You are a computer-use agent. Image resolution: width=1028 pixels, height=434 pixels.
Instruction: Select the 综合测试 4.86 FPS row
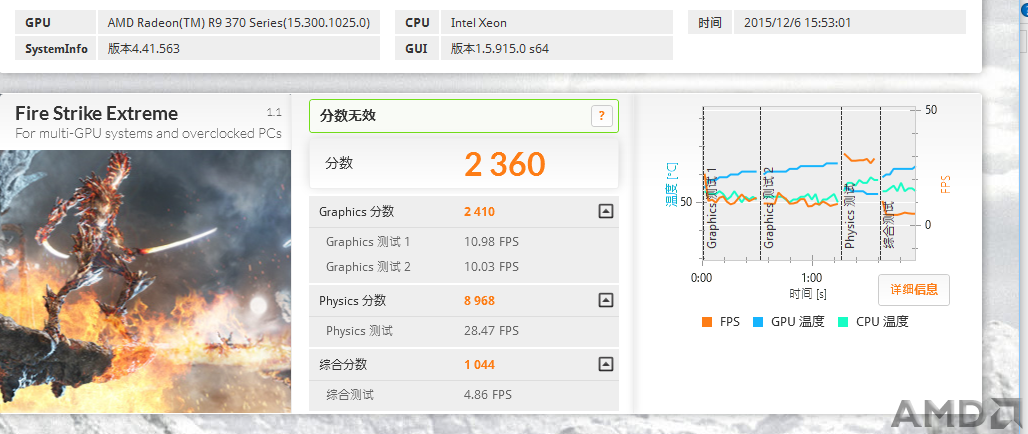coord(464,395)
